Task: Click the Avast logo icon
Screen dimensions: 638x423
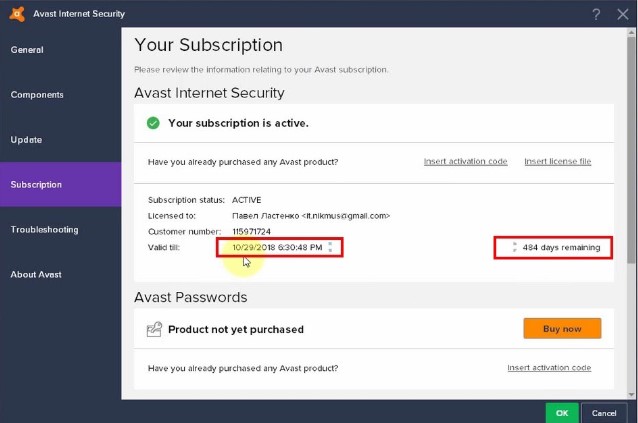Action: click(17, 14)
